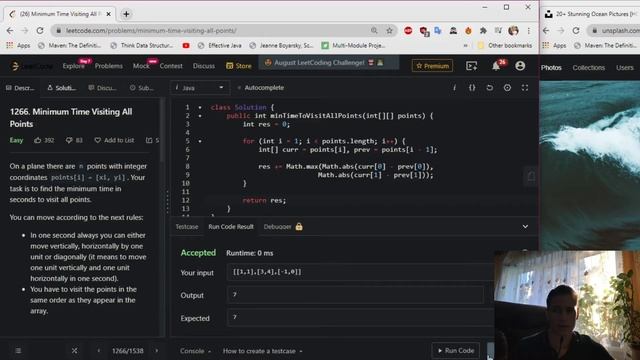Bookmark page with star icon
Viewport: 640px width, 360px height.
click(389, 31)
